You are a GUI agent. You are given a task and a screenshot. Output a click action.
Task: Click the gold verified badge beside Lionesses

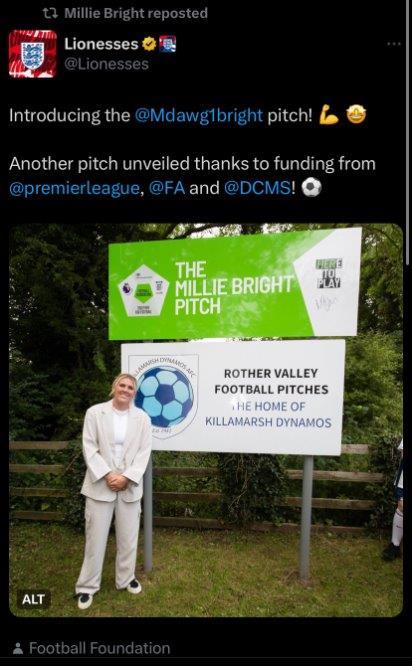coord(149,44)
